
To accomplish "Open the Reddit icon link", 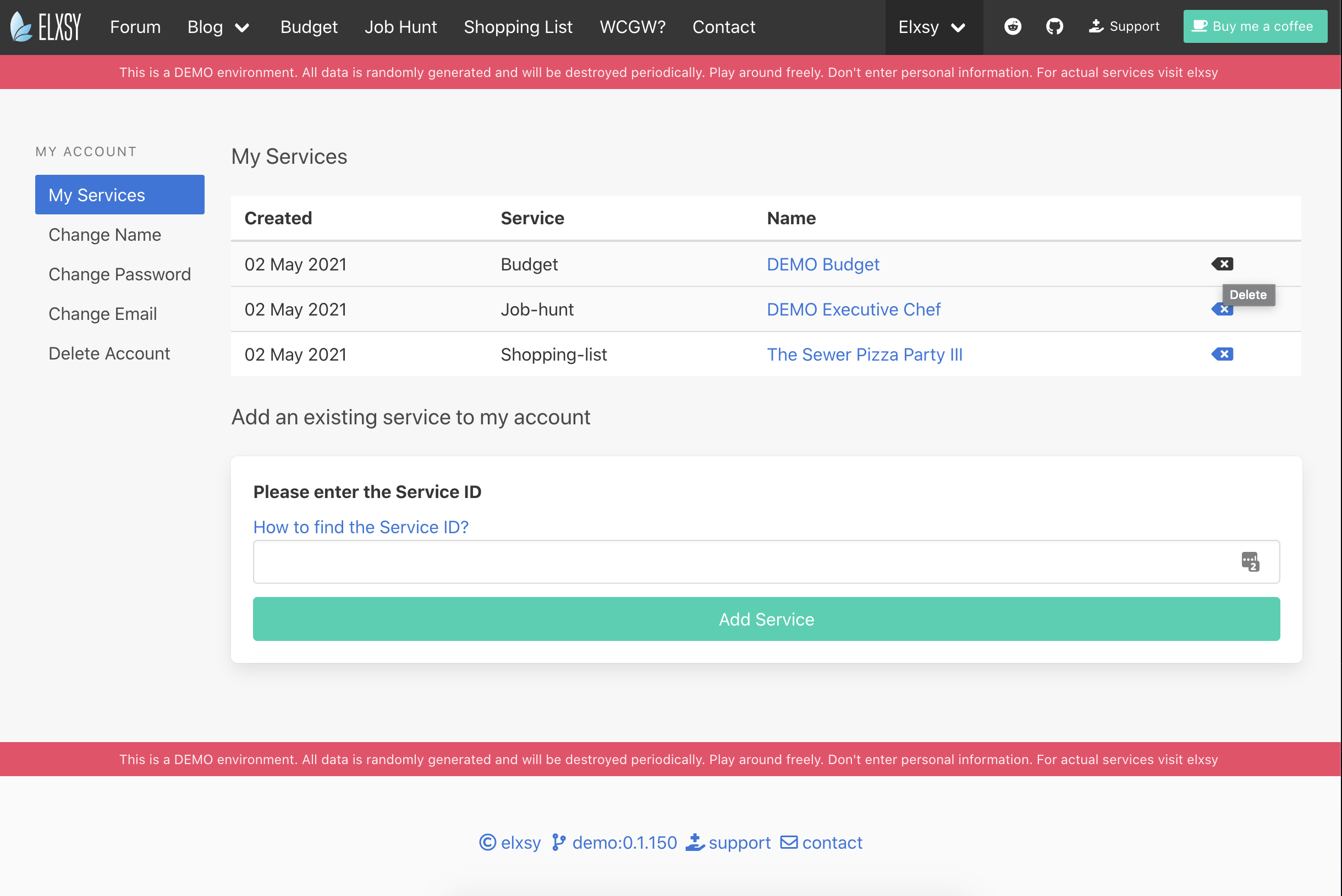I will 1013,26.
